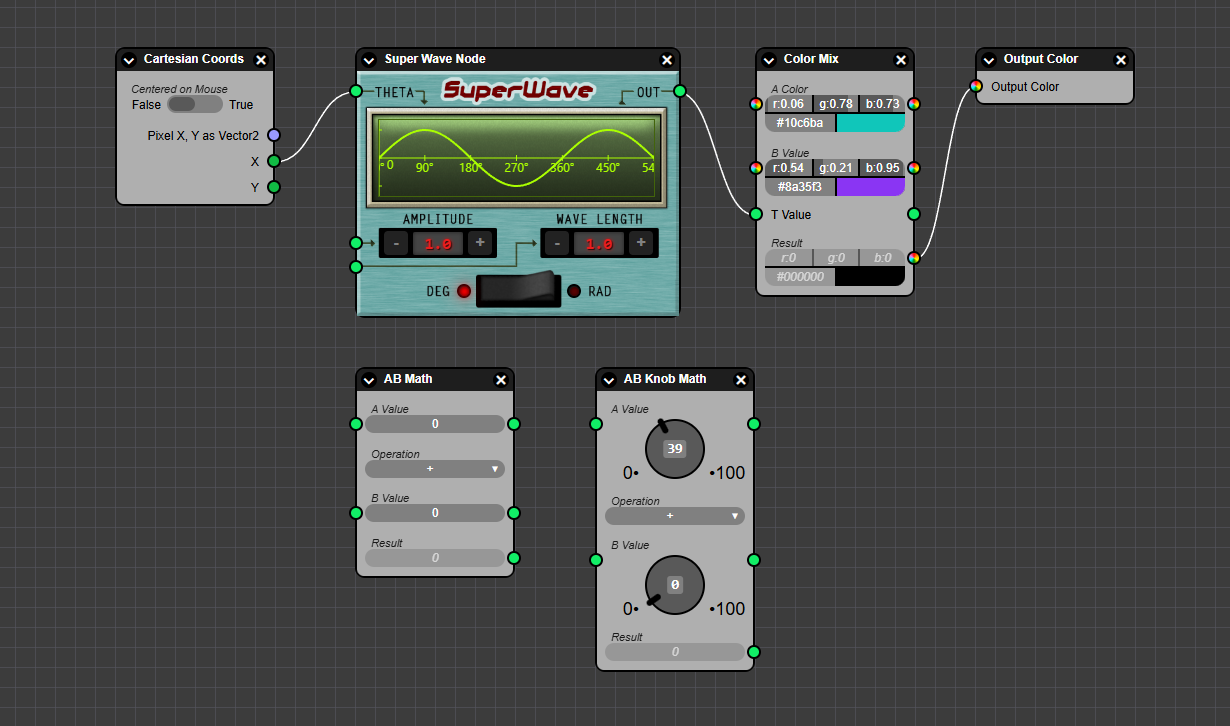The image size is (1230, 726).
Task: Collapse the Super Wave Node chevron
Action: 369,60
